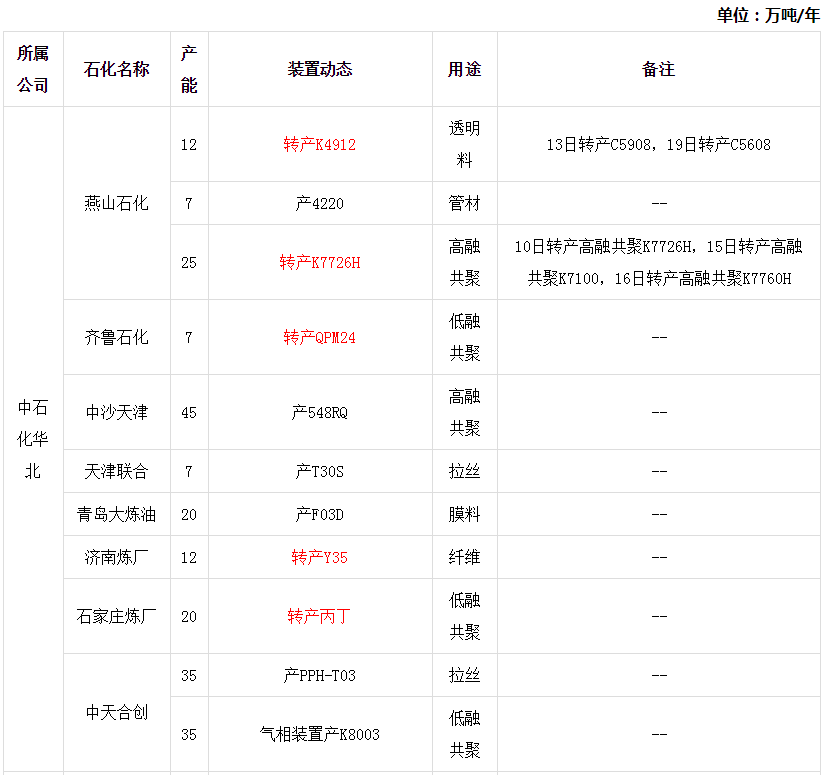
Task: Select the 齐鲁石化 cell
Action: (116, 337)
